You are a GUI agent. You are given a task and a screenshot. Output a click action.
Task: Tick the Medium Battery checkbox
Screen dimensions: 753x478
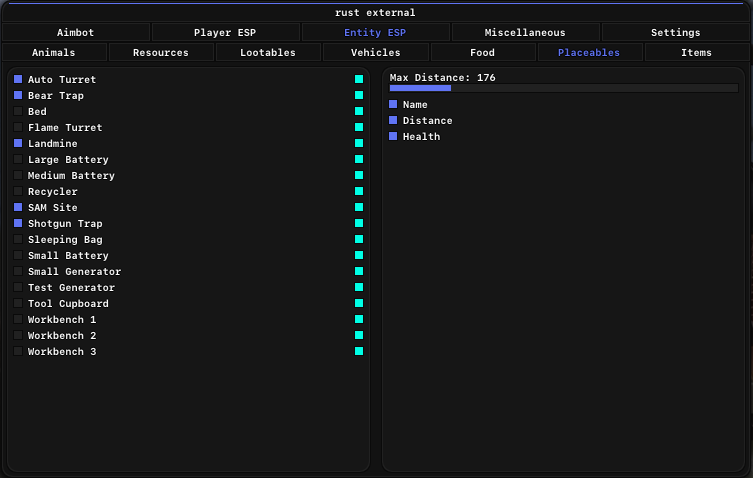[18, 175]
